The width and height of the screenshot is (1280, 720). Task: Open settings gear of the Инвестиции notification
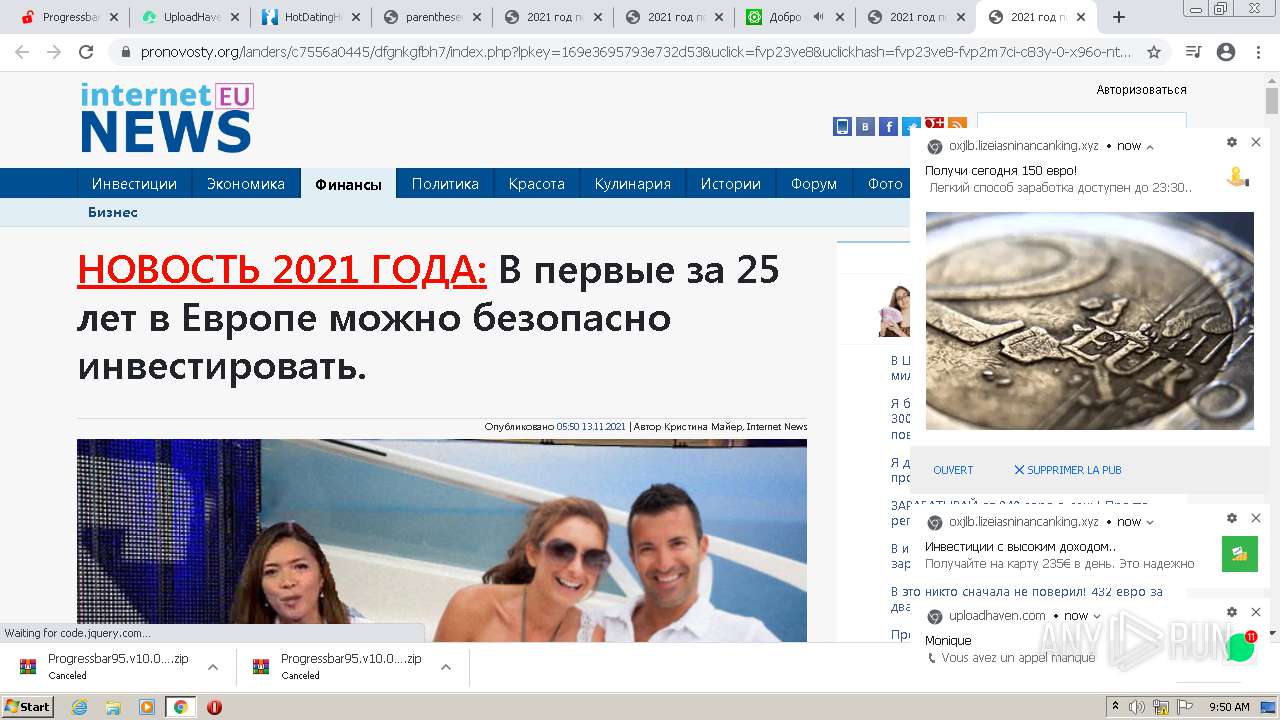1232,518
